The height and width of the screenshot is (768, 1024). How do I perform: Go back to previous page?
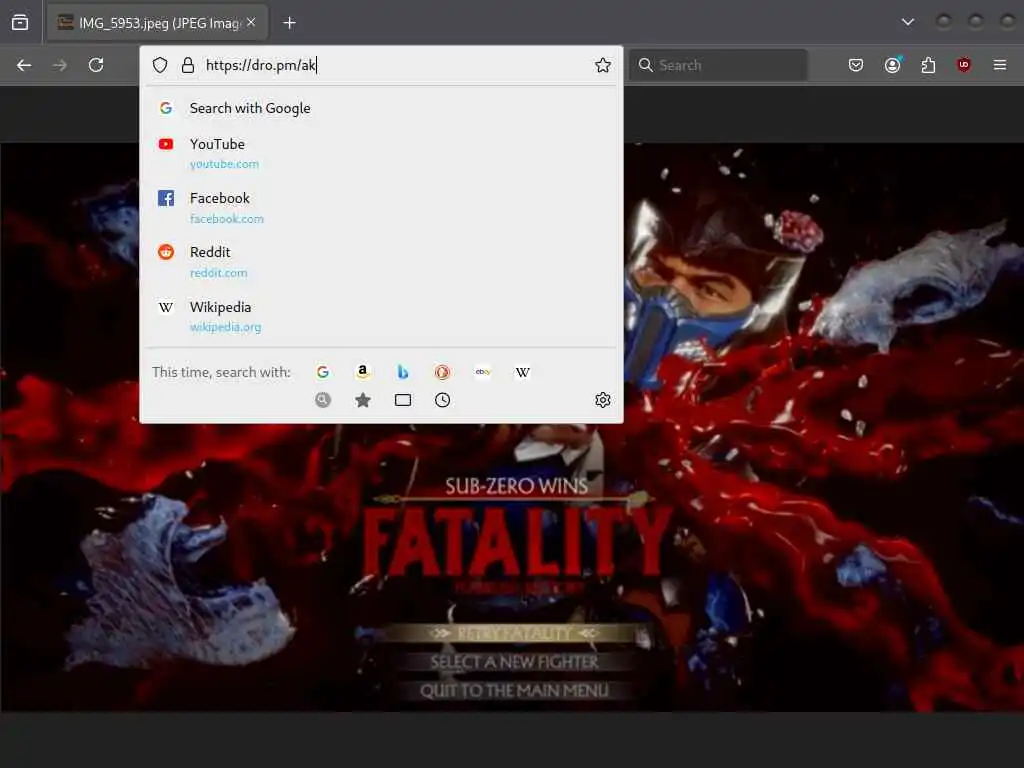pos(24,65)
